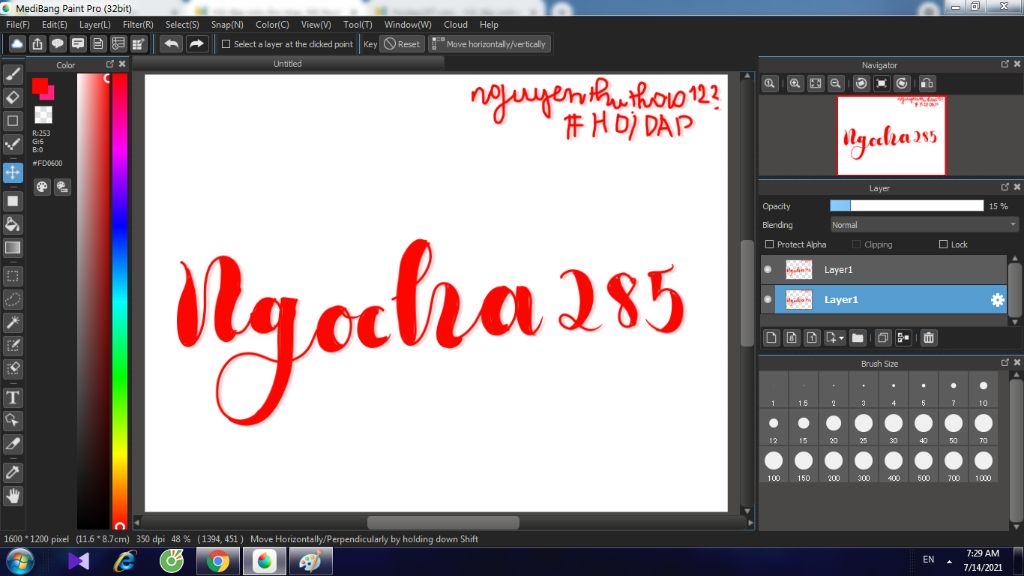Choose brush size 1000

983,466
